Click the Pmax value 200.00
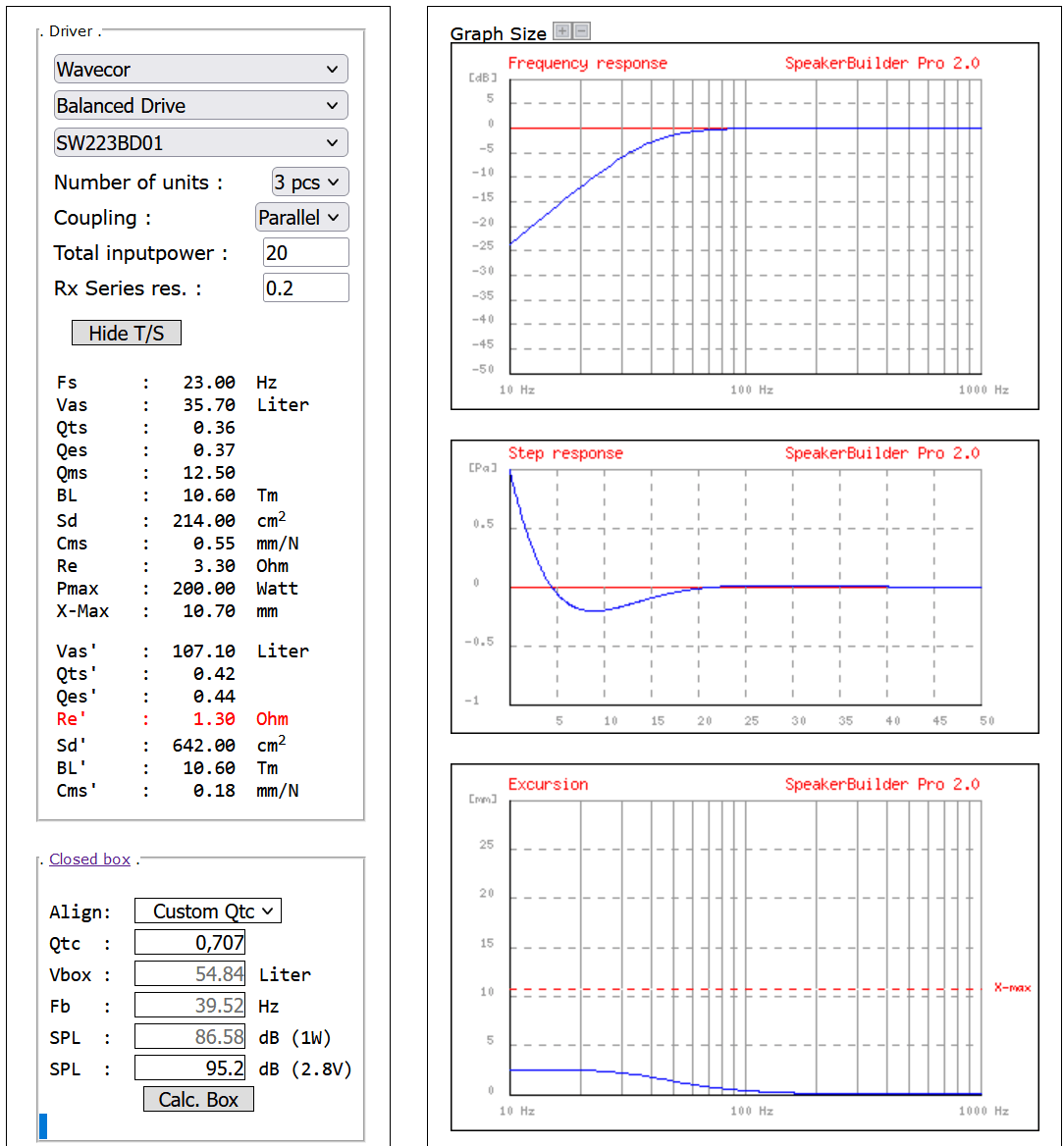The width and height of the screenshot is (1064, 1146). (204, 589)
